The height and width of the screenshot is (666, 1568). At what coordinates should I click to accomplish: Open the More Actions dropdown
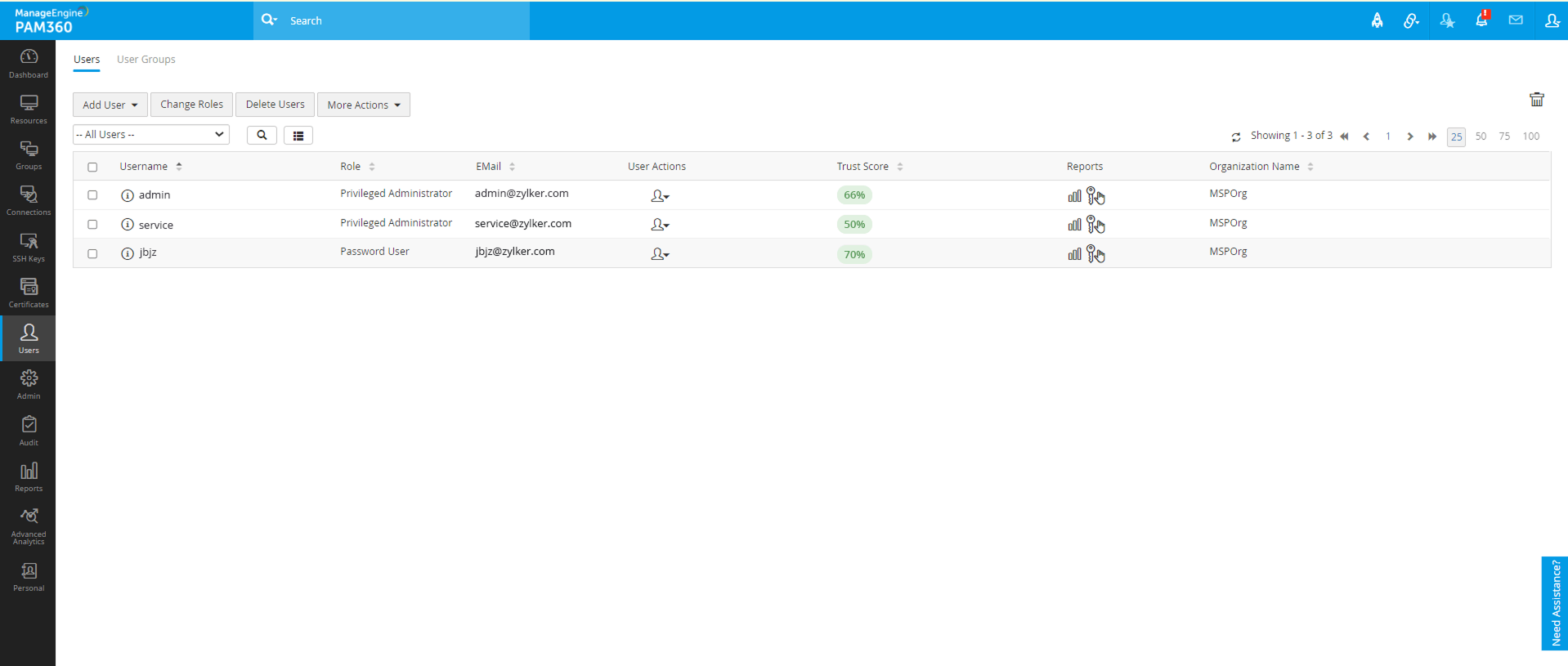[x=363, y=105]
